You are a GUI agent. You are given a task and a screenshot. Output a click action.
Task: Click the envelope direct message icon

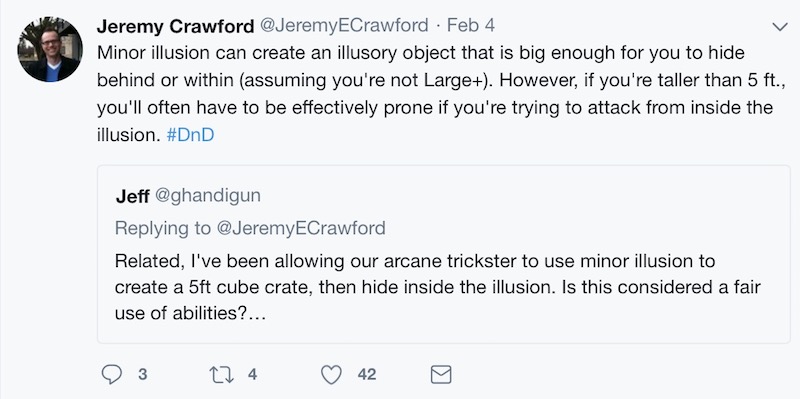441,375
